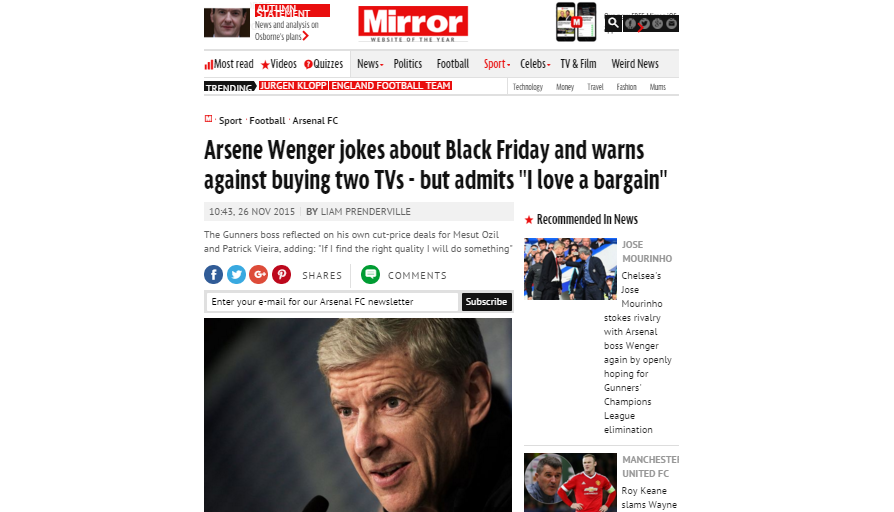Share article via blue Facebook icon

pyautogui.click(x=214, y=275)
